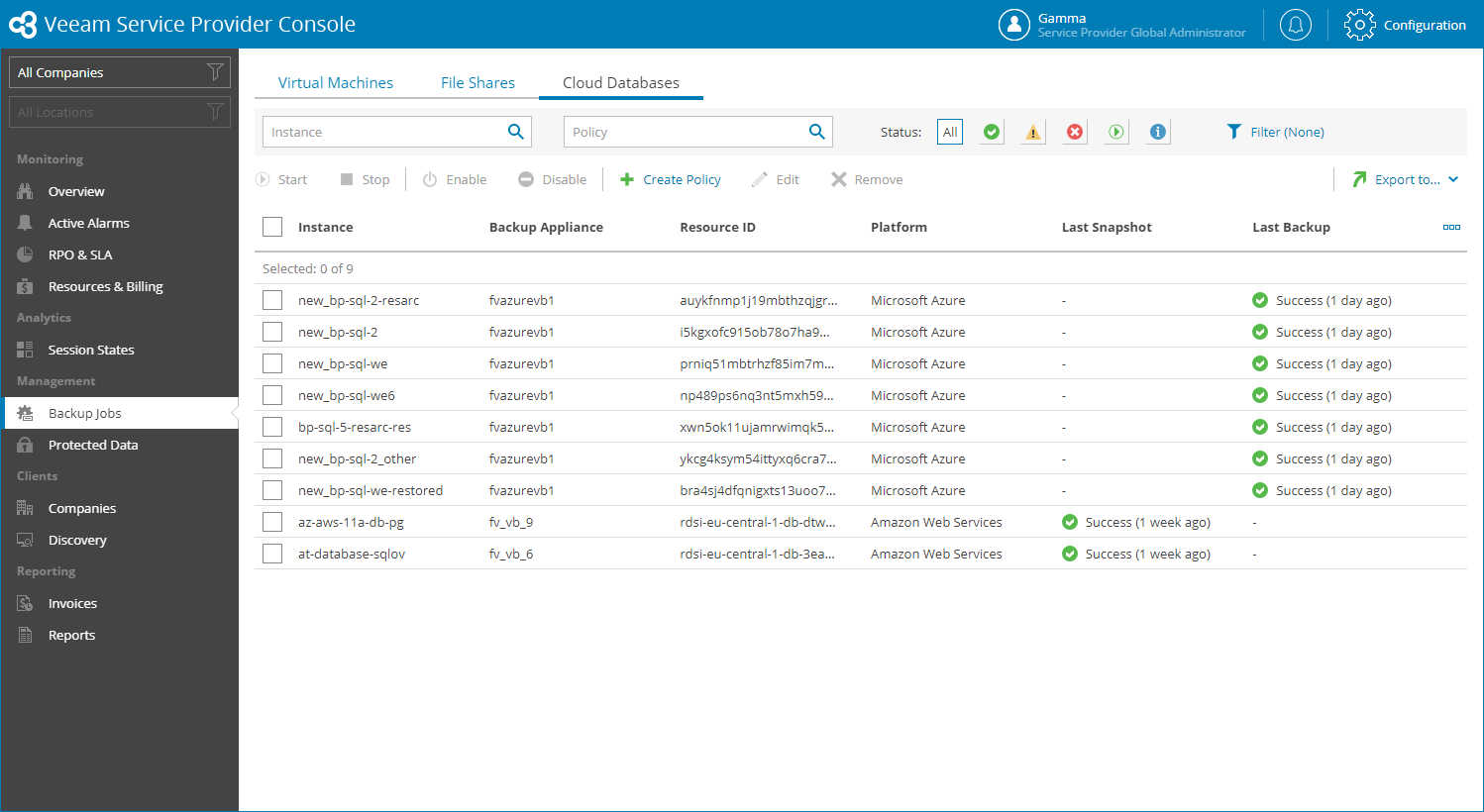This screenshot has height=812, width=1484.
Task: Filter by Success status icon
Action: [992, 132]
